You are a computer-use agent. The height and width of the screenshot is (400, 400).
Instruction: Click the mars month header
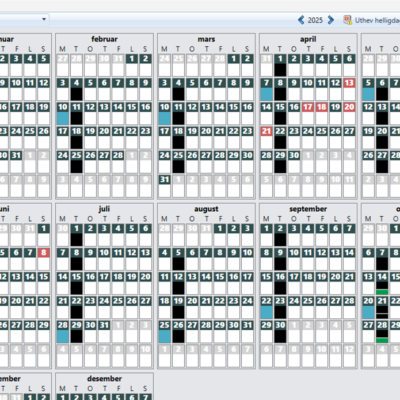pos(206,39)
